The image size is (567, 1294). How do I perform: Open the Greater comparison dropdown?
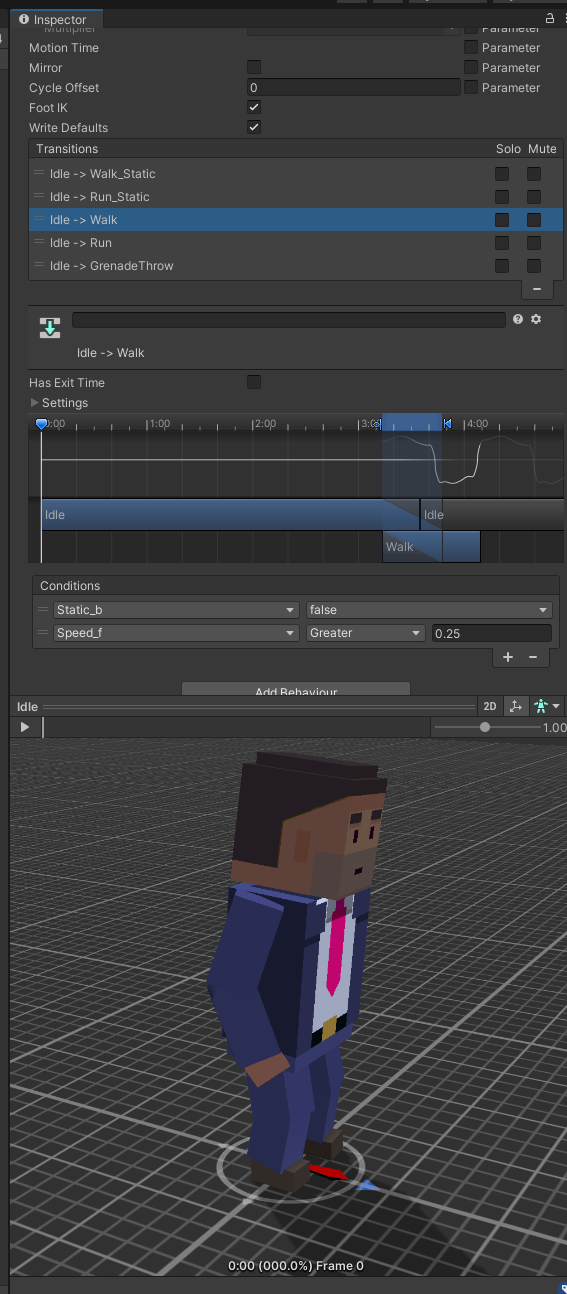click(366, 632)
